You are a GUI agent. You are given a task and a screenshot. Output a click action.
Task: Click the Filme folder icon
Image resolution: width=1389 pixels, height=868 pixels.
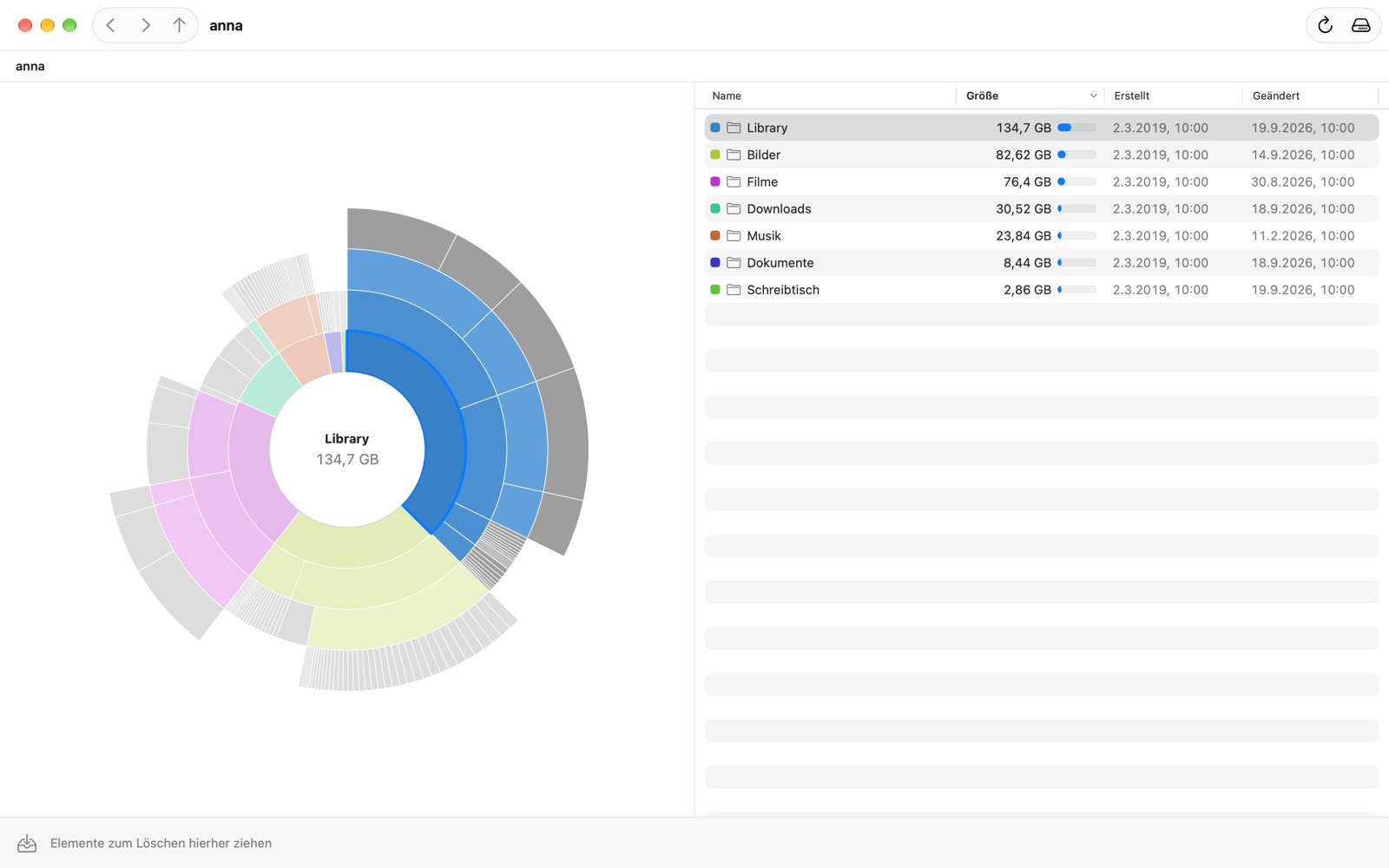click(734, 181)
